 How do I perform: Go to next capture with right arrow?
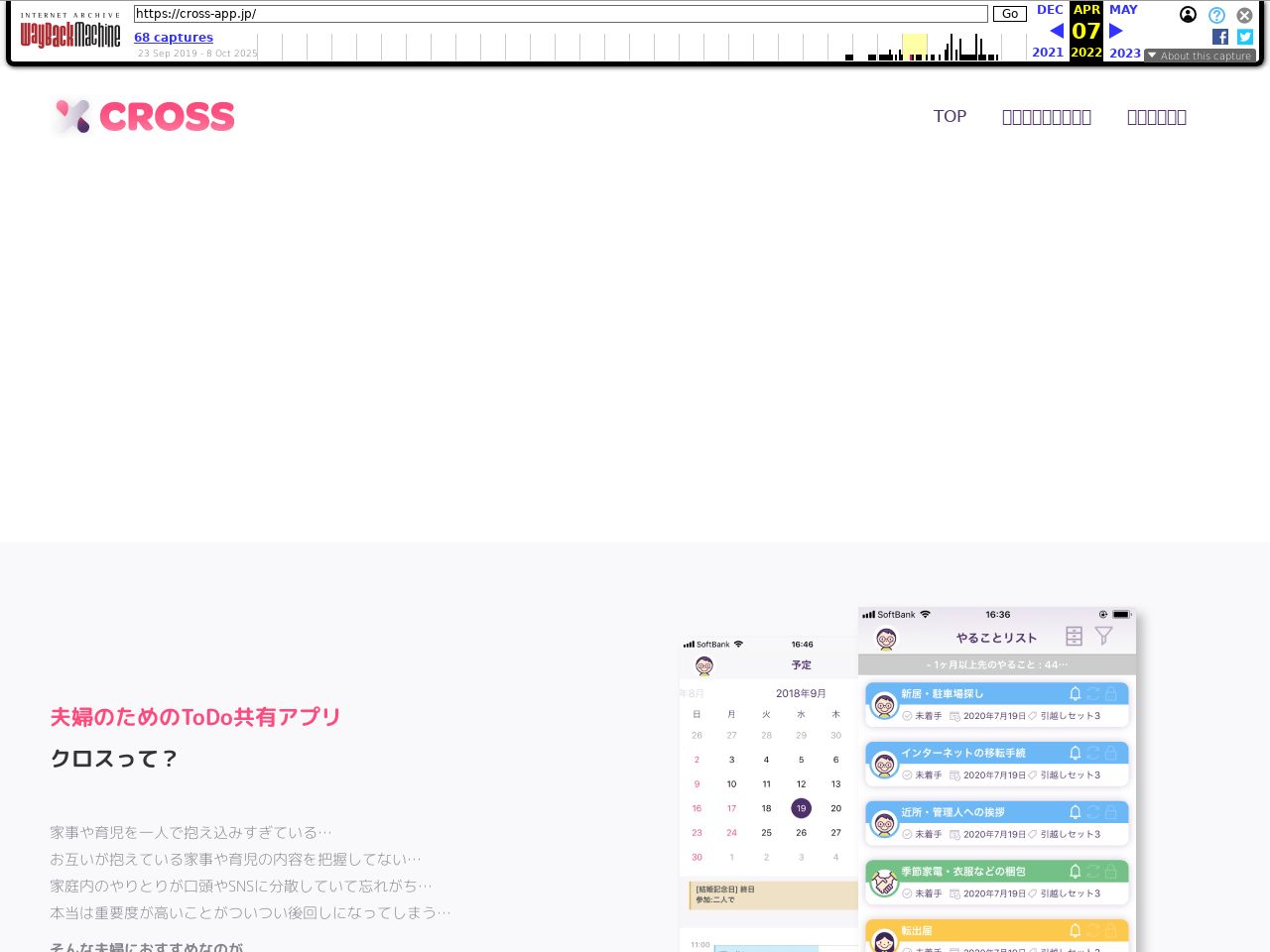point(1116,31)
